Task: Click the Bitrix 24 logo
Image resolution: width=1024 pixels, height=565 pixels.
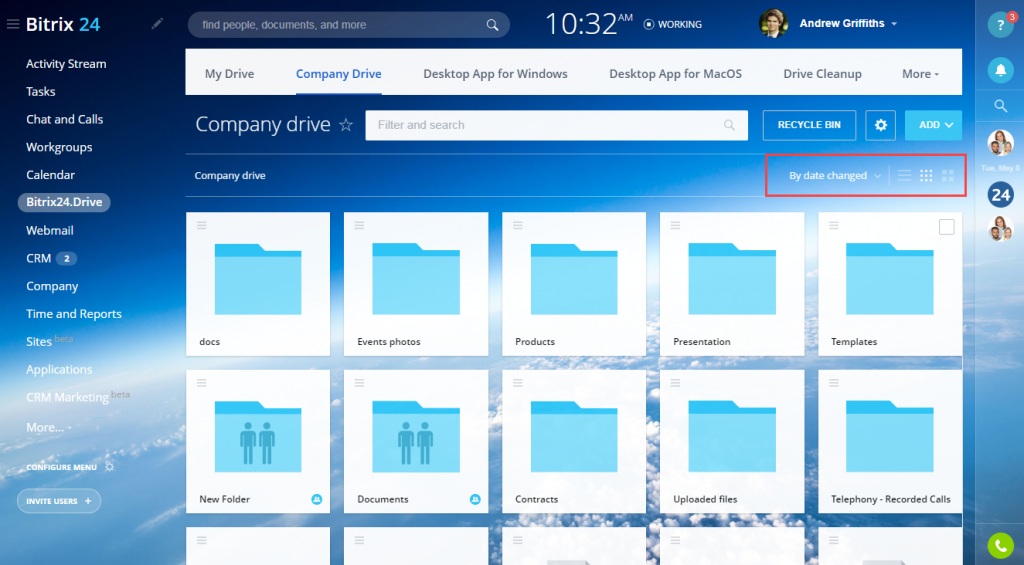Action: (63, 25)
